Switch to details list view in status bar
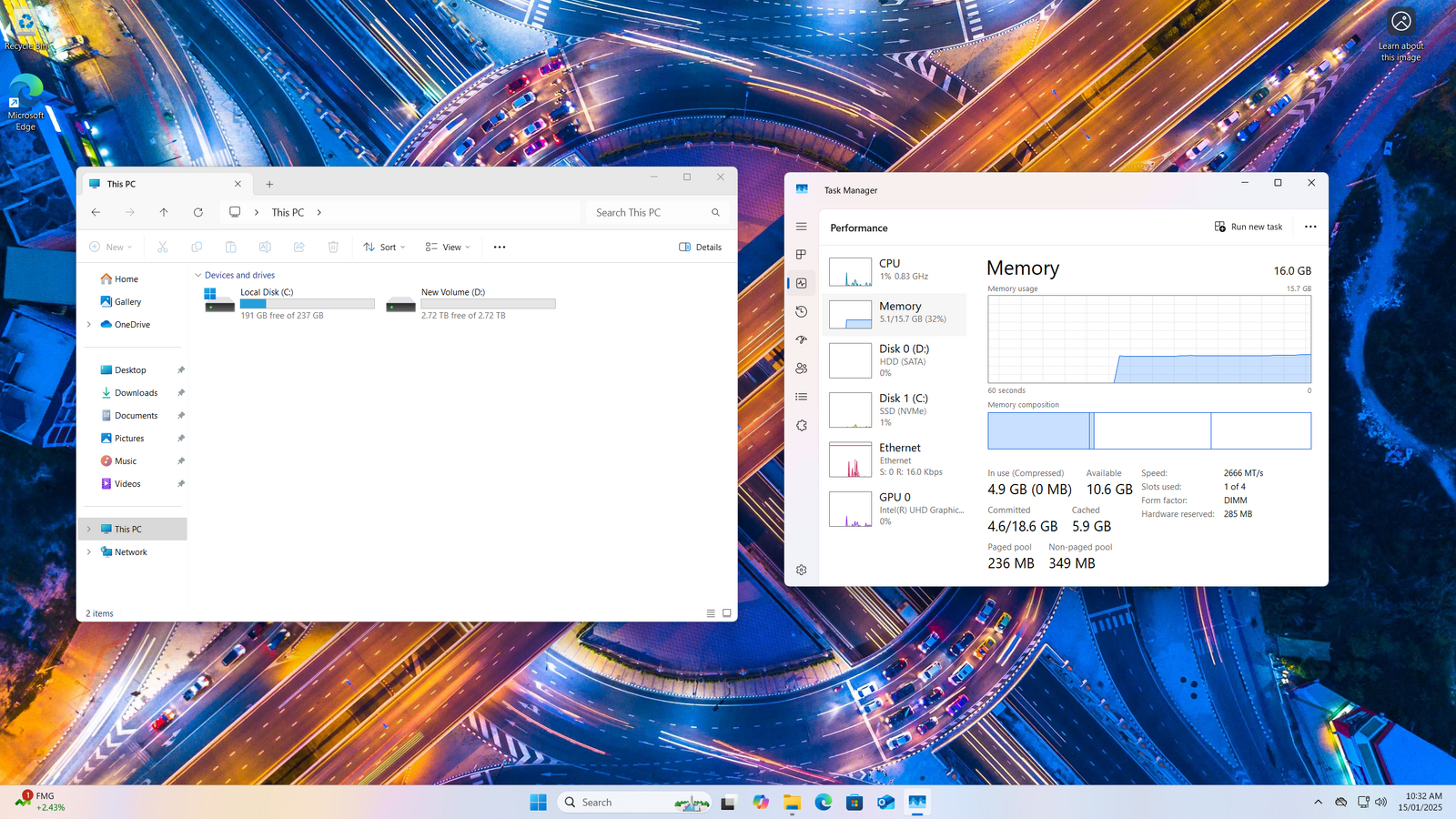 711,613
